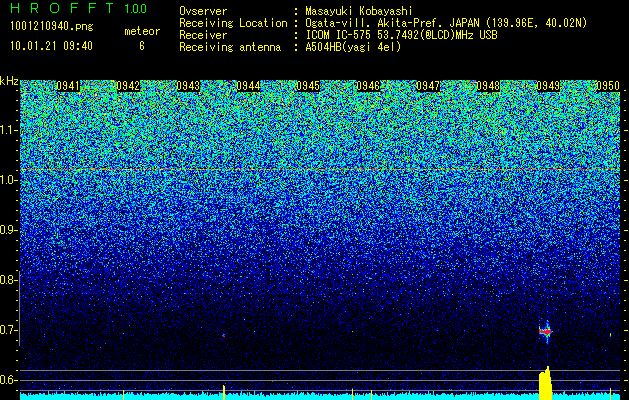
Task: Click the 0942 time marker
Action: [128, 86]
